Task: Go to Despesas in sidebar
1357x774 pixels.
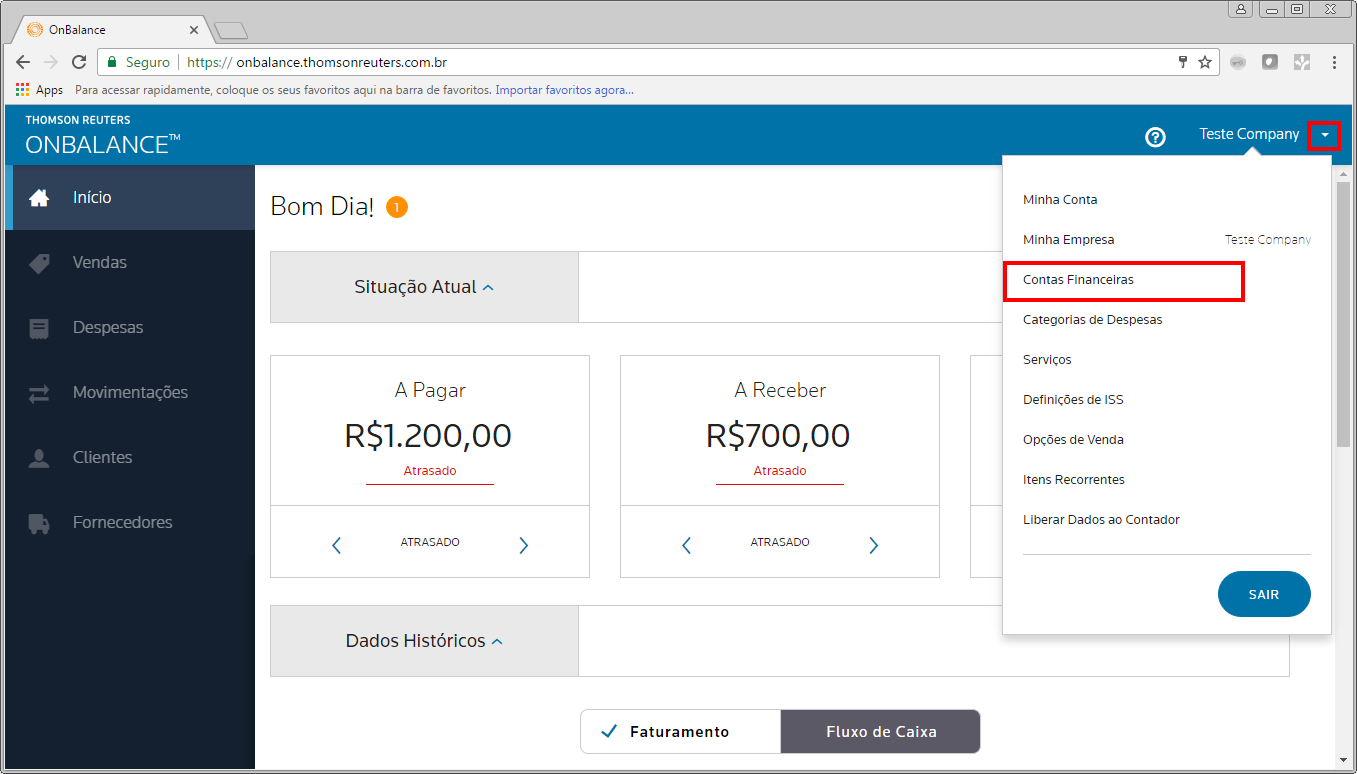Action: tap(130, 328)
